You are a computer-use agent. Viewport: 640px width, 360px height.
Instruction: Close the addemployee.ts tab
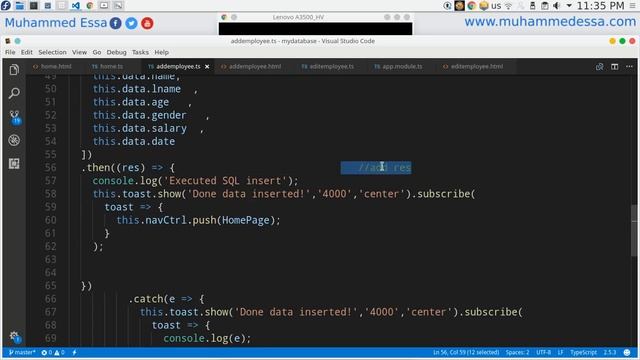207,67
